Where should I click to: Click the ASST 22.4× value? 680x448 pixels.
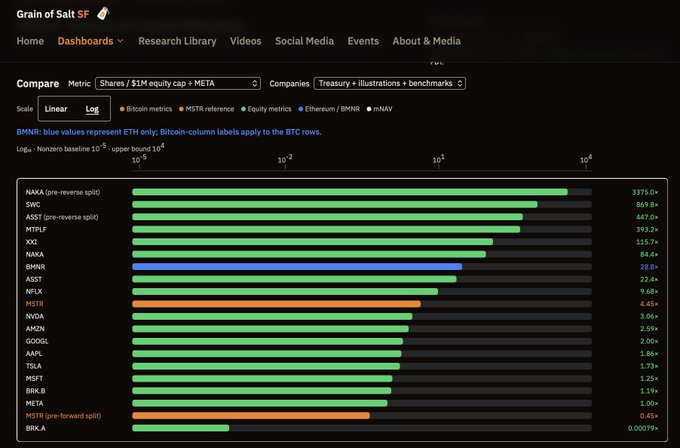click(x=649, y=279)
